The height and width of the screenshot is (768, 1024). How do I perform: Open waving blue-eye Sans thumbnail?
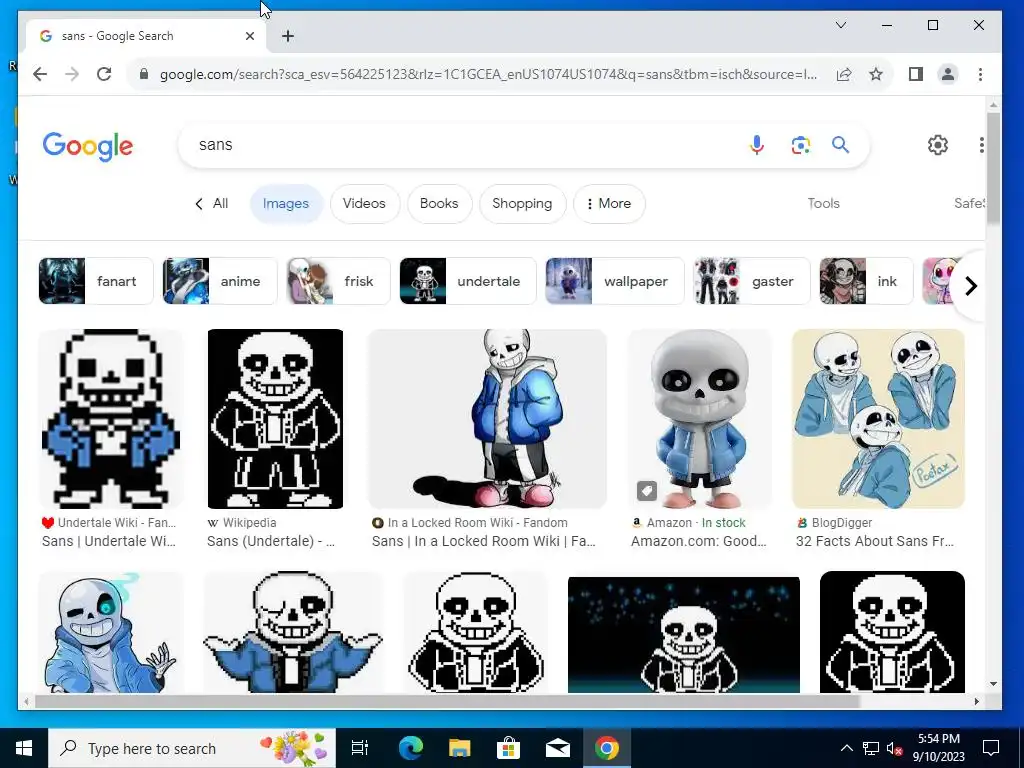pos(110,632)
